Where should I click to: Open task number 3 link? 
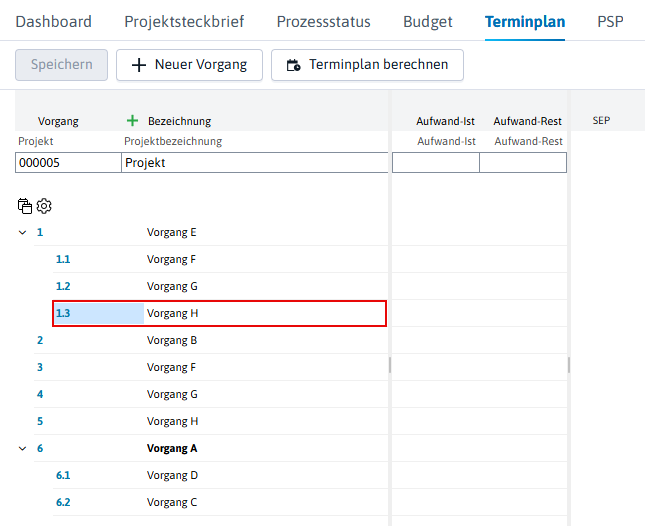40,368
